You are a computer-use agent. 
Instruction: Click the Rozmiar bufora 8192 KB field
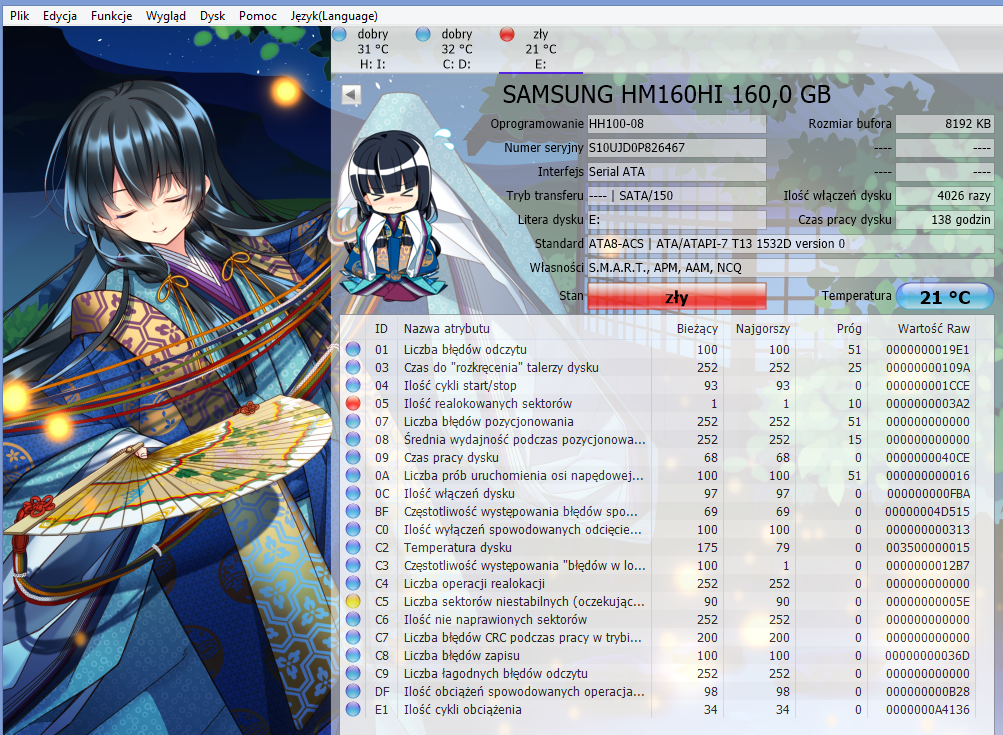click(945, 123)
